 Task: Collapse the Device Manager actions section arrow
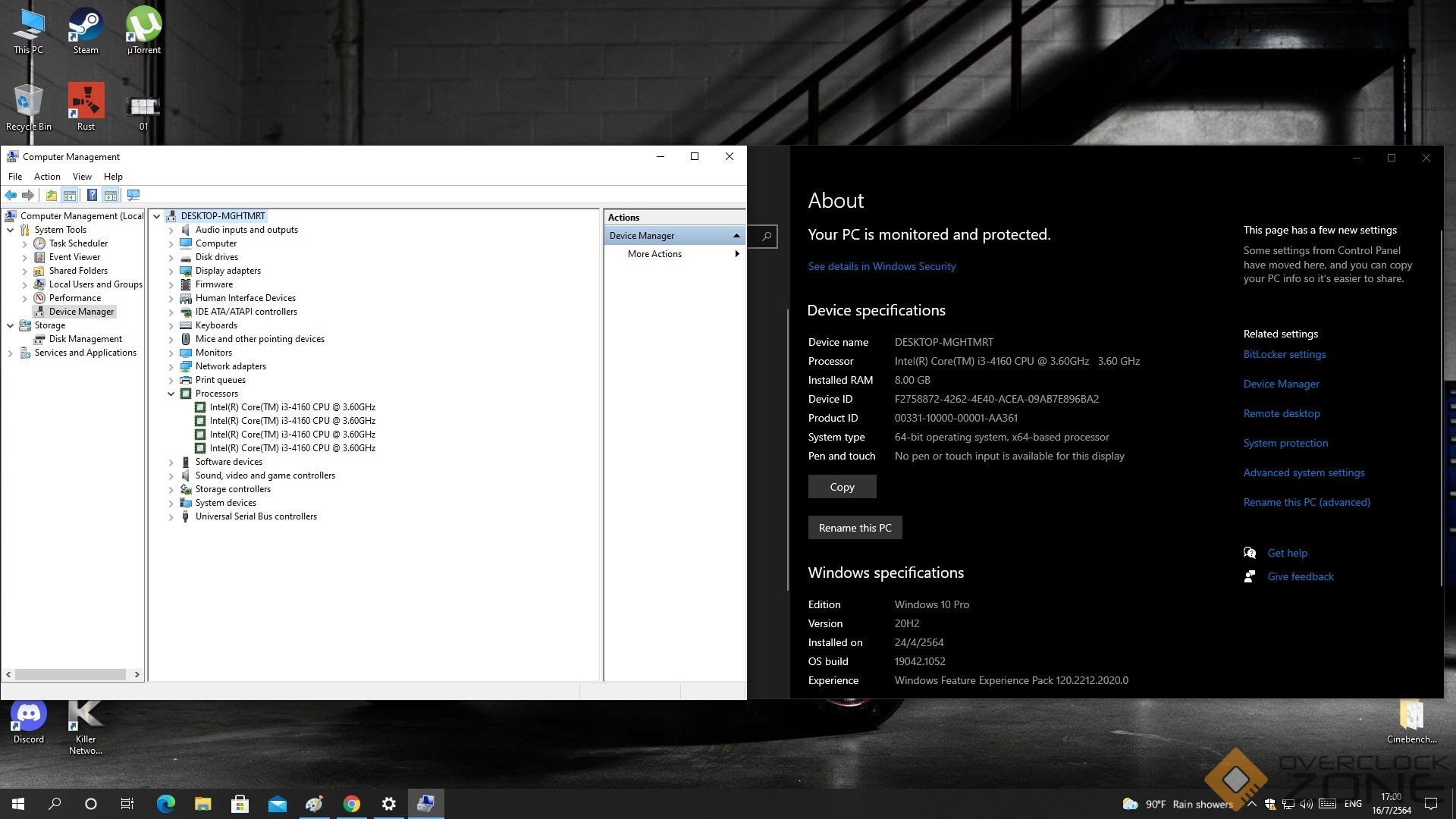point(736,236)
